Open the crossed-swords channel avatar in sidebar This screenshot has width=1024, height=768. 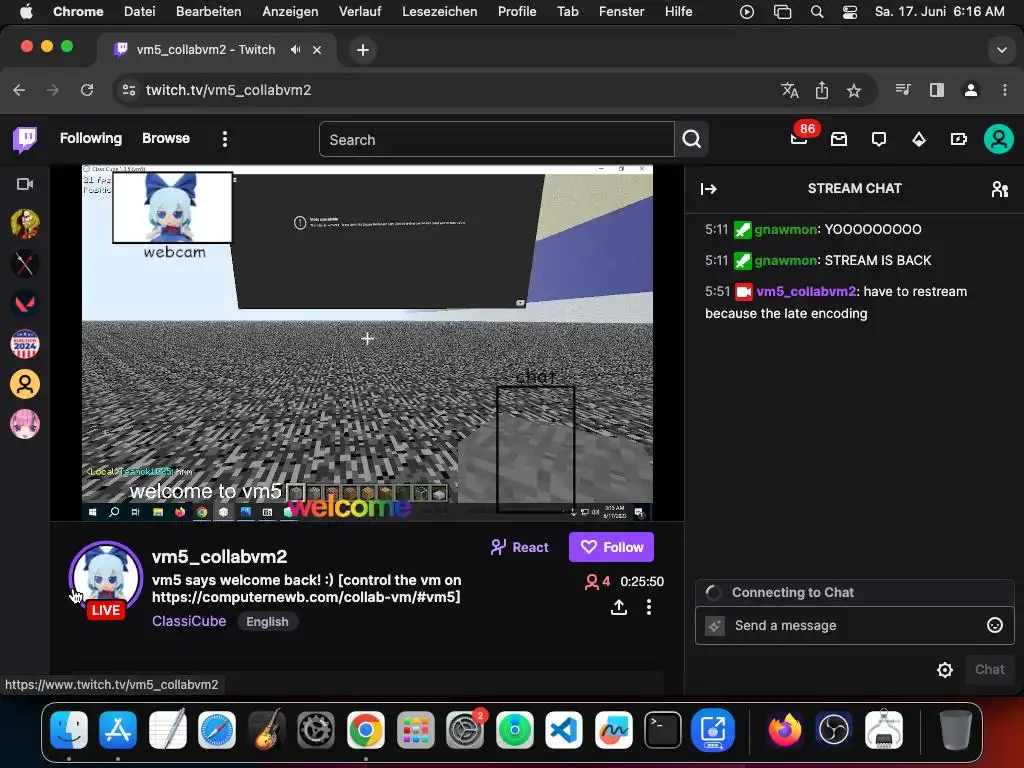click(25, 264)
